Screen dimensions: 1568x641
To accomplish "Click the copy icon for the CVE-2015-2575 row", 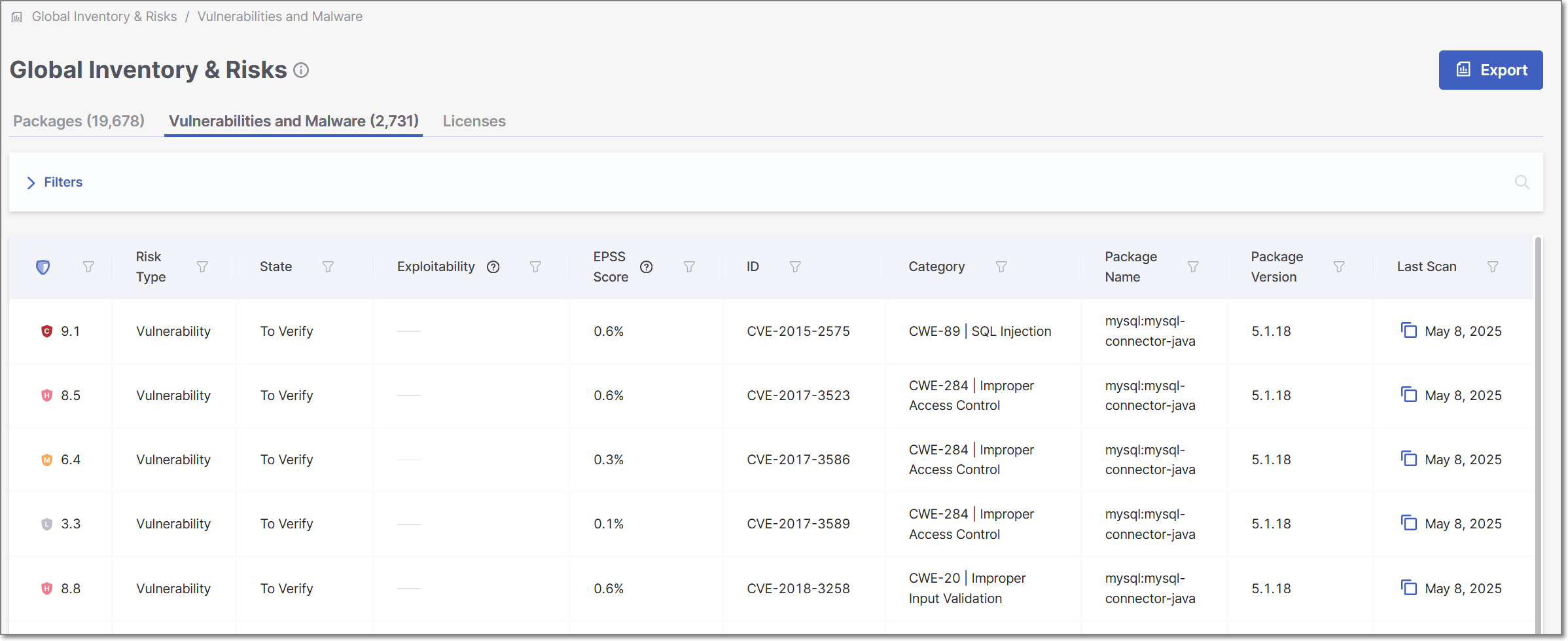I will click(1408, 331).
